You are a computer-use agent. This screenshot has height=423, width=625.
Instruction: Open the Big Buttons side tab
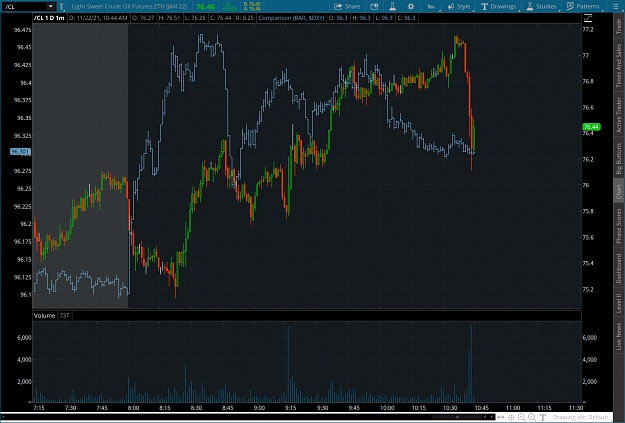coord(619,158)
